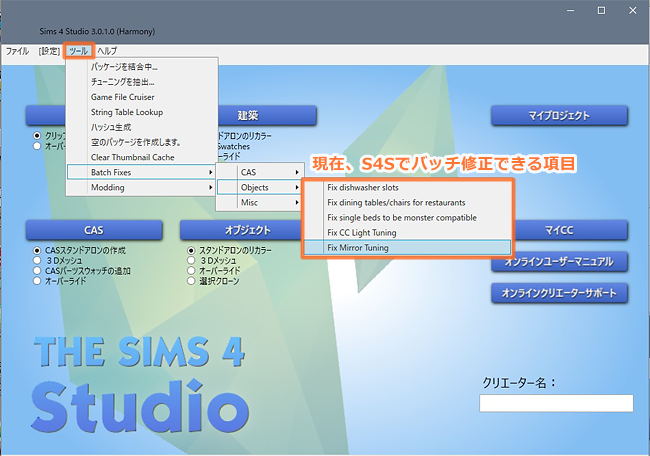Select 3Dメッシュ under オブジェクト
The image size is (650, 456).
point(191,260)
